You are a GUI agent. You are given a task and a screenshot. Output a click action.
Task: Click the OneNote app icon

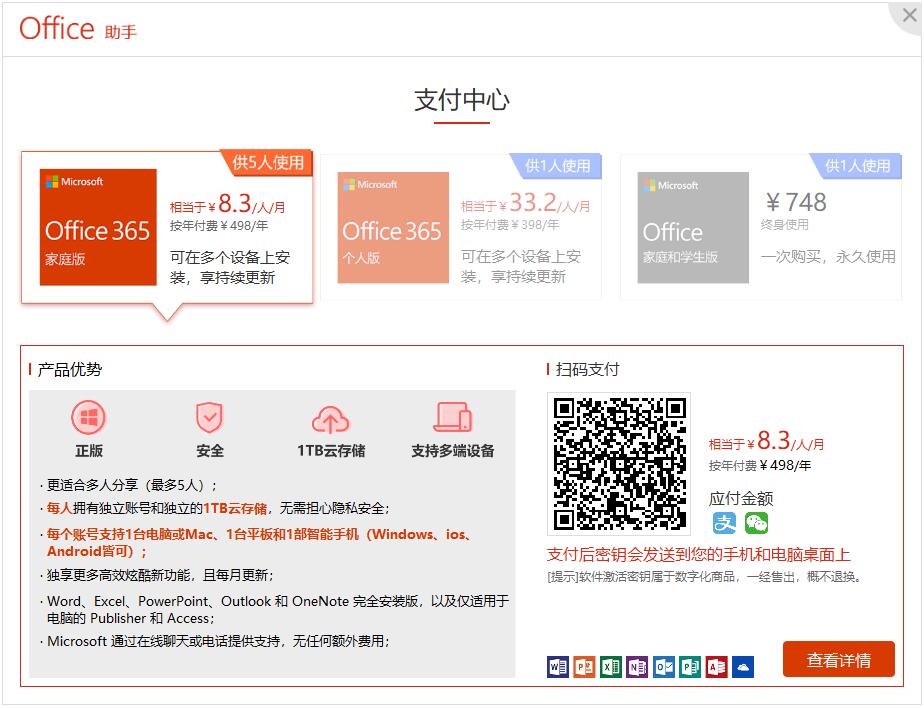pos(637,667)
